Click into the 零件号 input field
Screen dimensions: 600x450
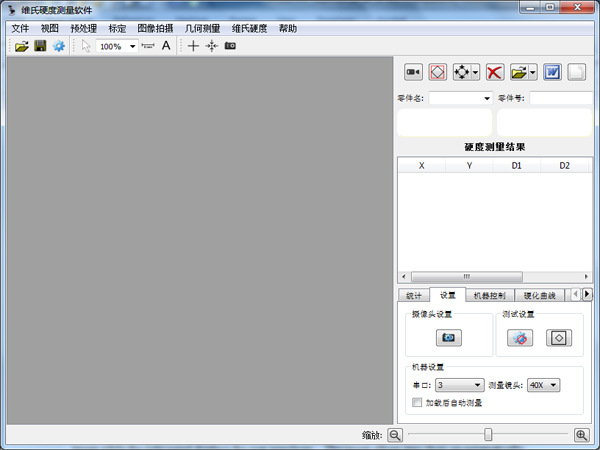pyautogui.click(x=561, y=98)
